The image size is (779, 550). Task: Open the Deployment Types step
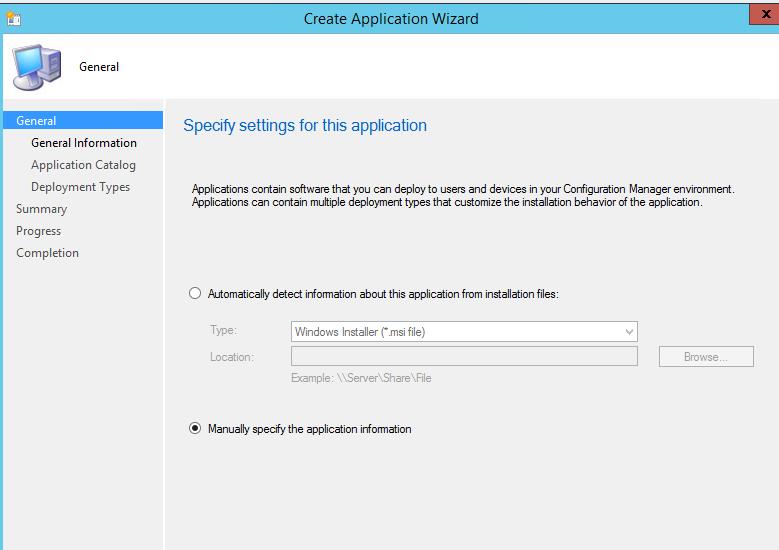(80, 187)
